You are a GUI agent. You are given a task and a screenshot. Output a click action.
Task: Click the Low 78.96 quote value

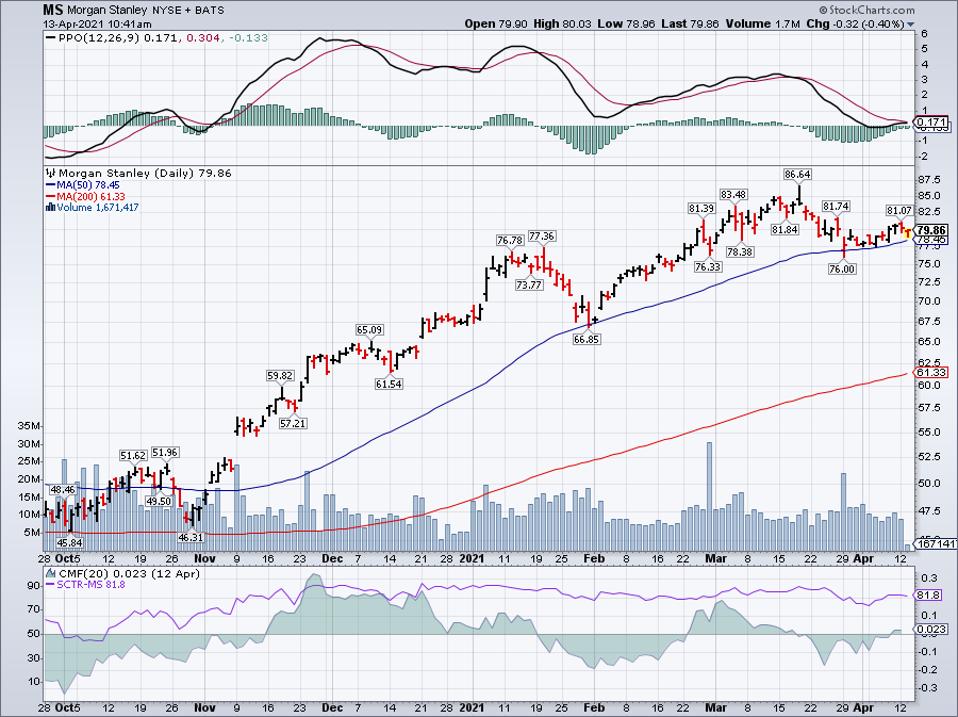pos(626,24)
